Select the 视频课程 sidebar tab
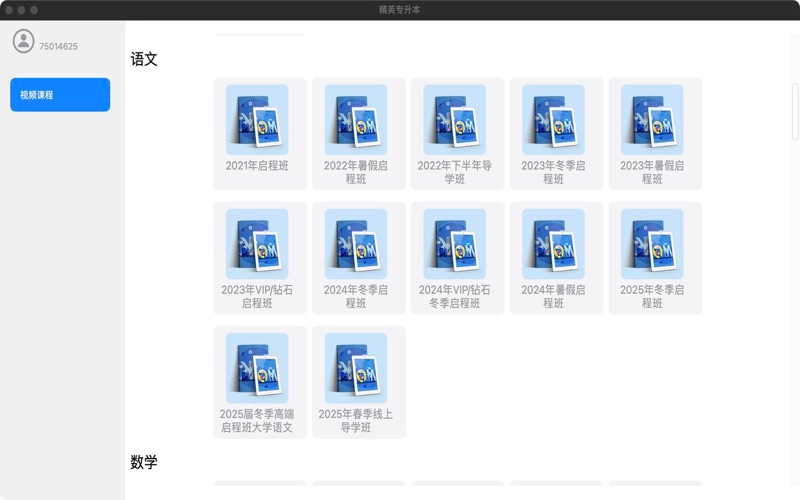Screen dimensions: 800x500 click(60, 95)
